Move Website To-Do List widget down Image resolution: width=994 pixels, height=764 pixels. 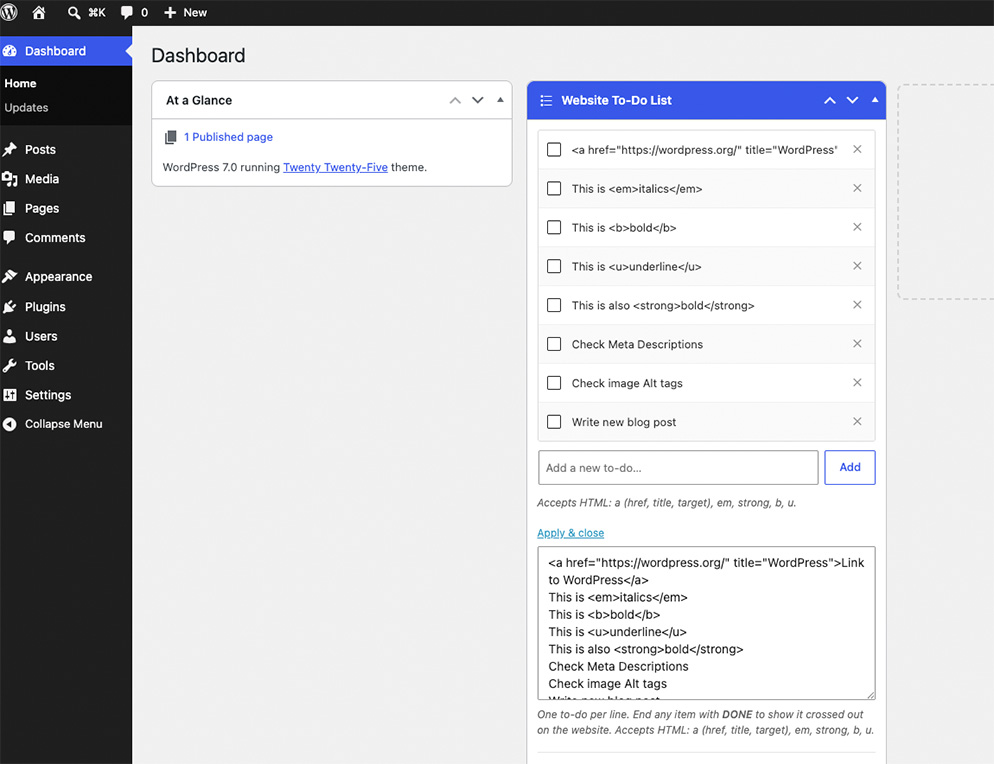[852, 100]
